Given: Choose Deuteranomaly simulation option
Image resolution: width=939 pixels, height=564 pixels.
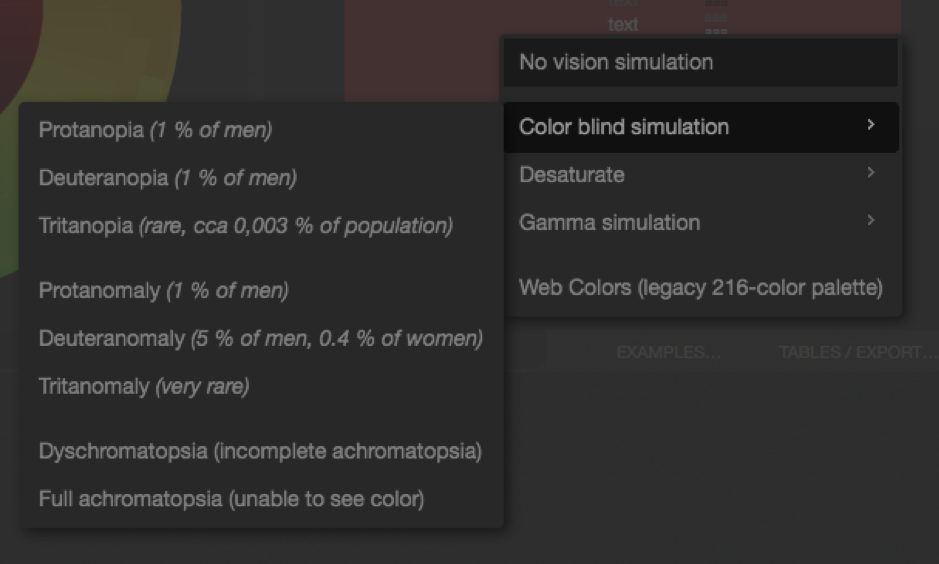Looking at the screenshot, I should [x=260, y=339].
